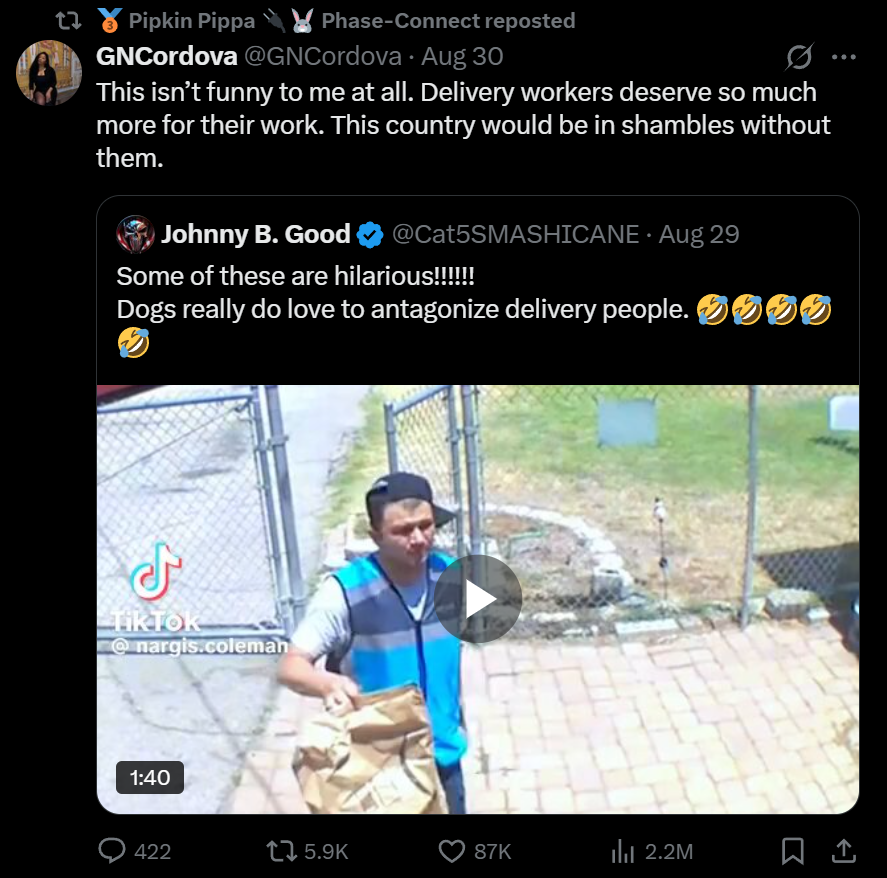Open the @Cat5SMASHICANE handle
The height and width of the screenshot is (878, 887).
point(515,234)
